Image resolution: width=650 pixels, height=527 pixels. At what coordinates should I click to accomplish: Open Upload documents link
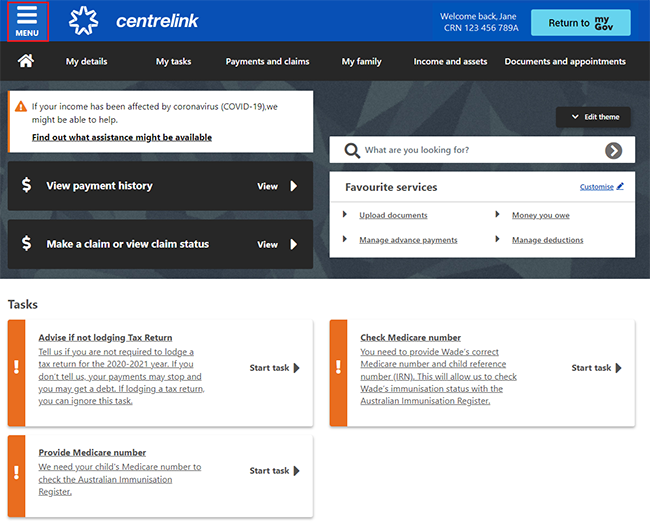pyautogui.click(x=393, y=215)
